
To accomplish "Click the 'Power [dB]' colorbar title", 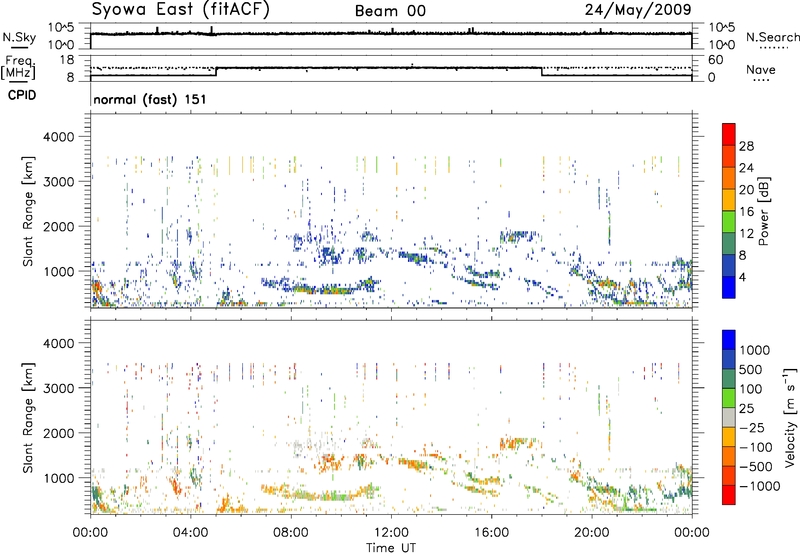I will click(x=763, y=211).
